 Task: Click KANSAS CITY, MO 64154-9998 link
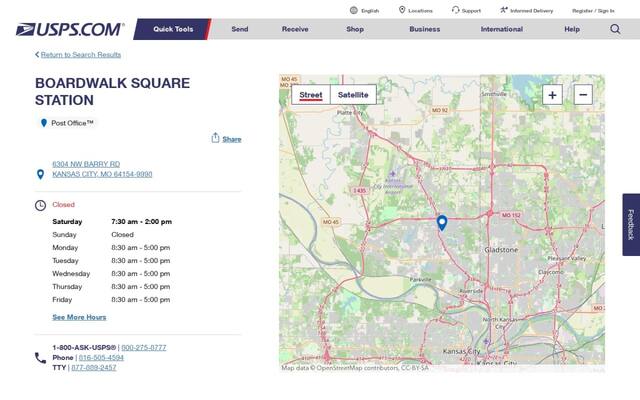click(x=102, y=174)
